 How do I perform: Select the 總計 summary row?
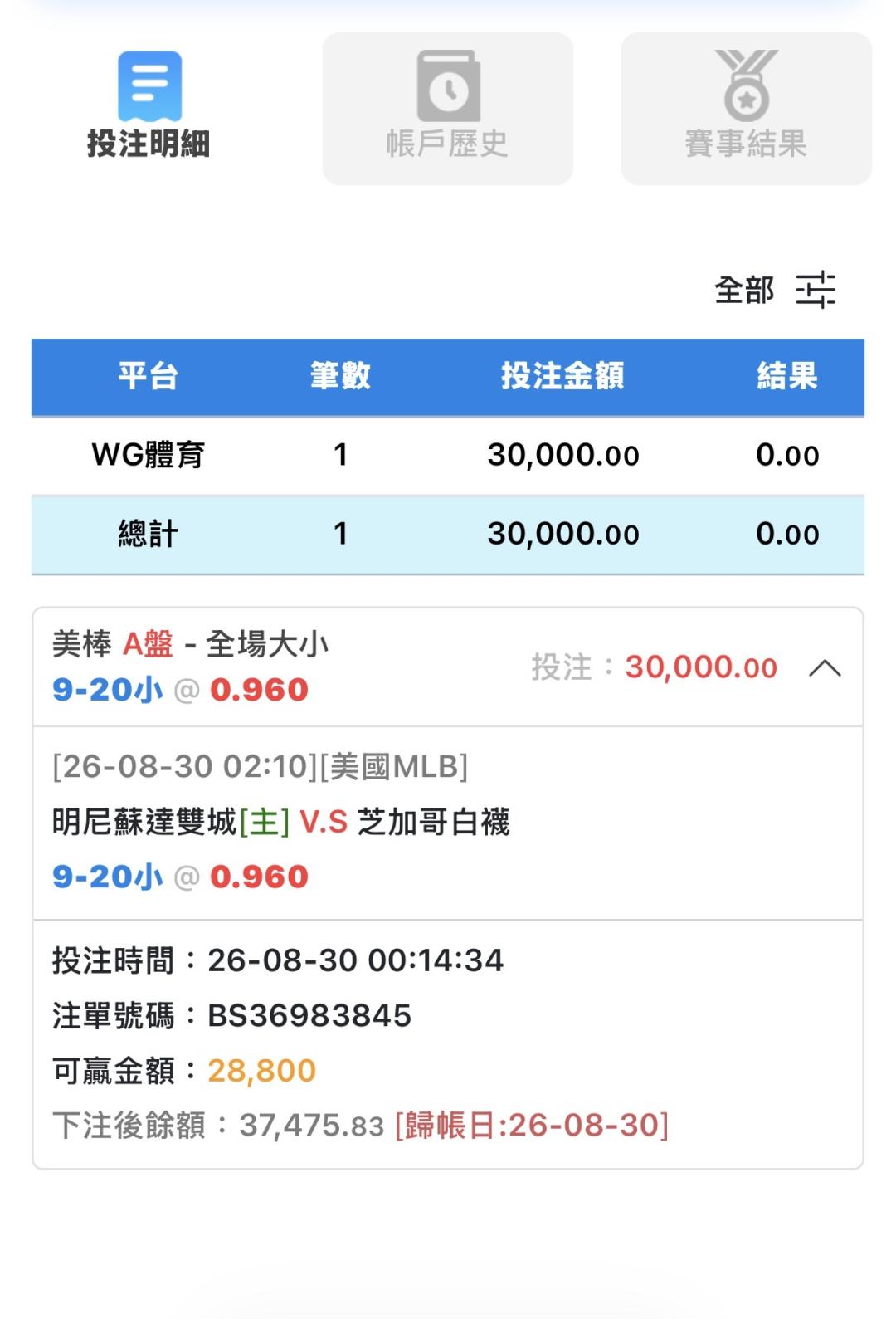pos(448,534)
